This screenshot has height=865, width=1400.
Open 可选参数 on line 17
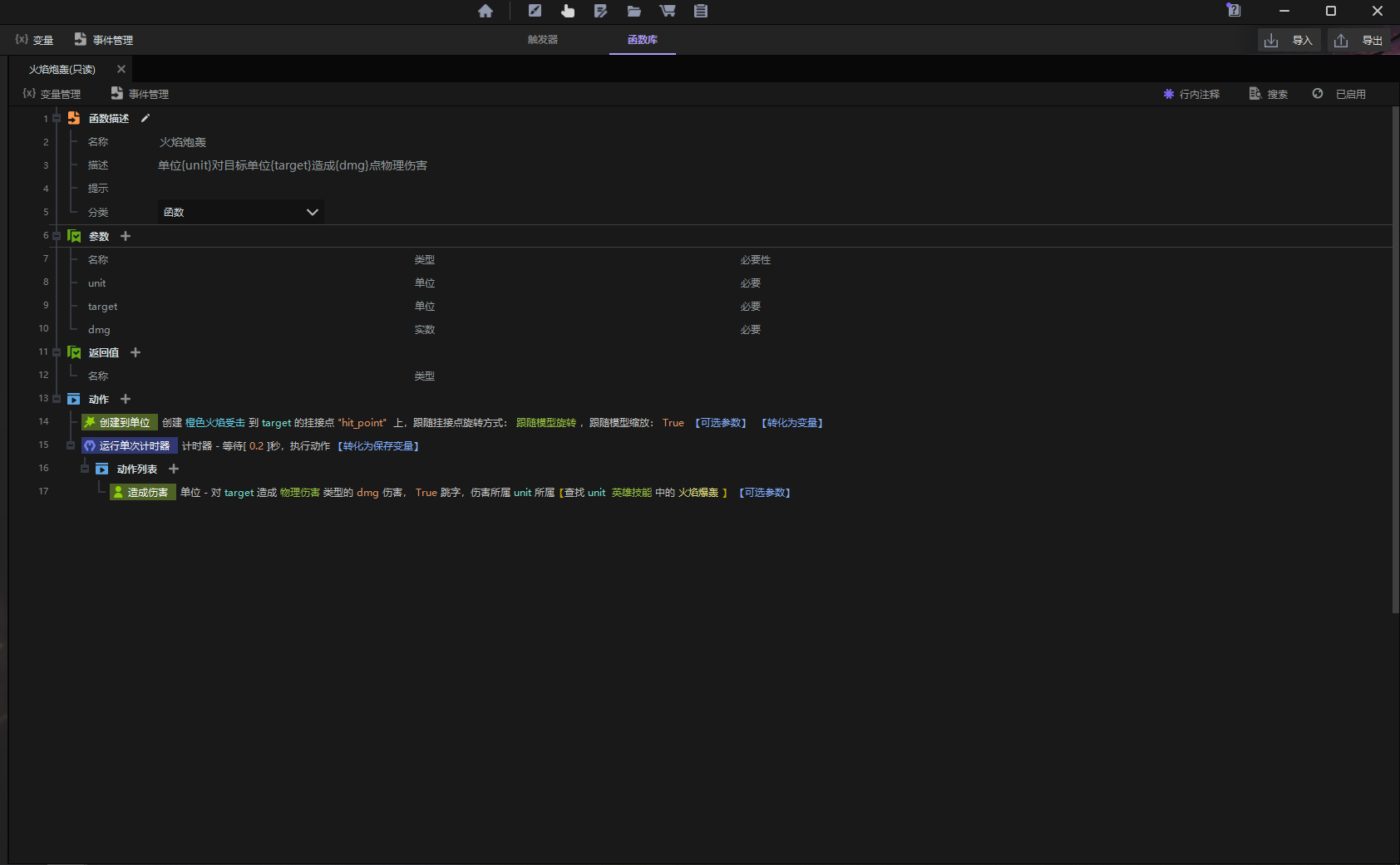pyautogui.click(x=765, y=493)
